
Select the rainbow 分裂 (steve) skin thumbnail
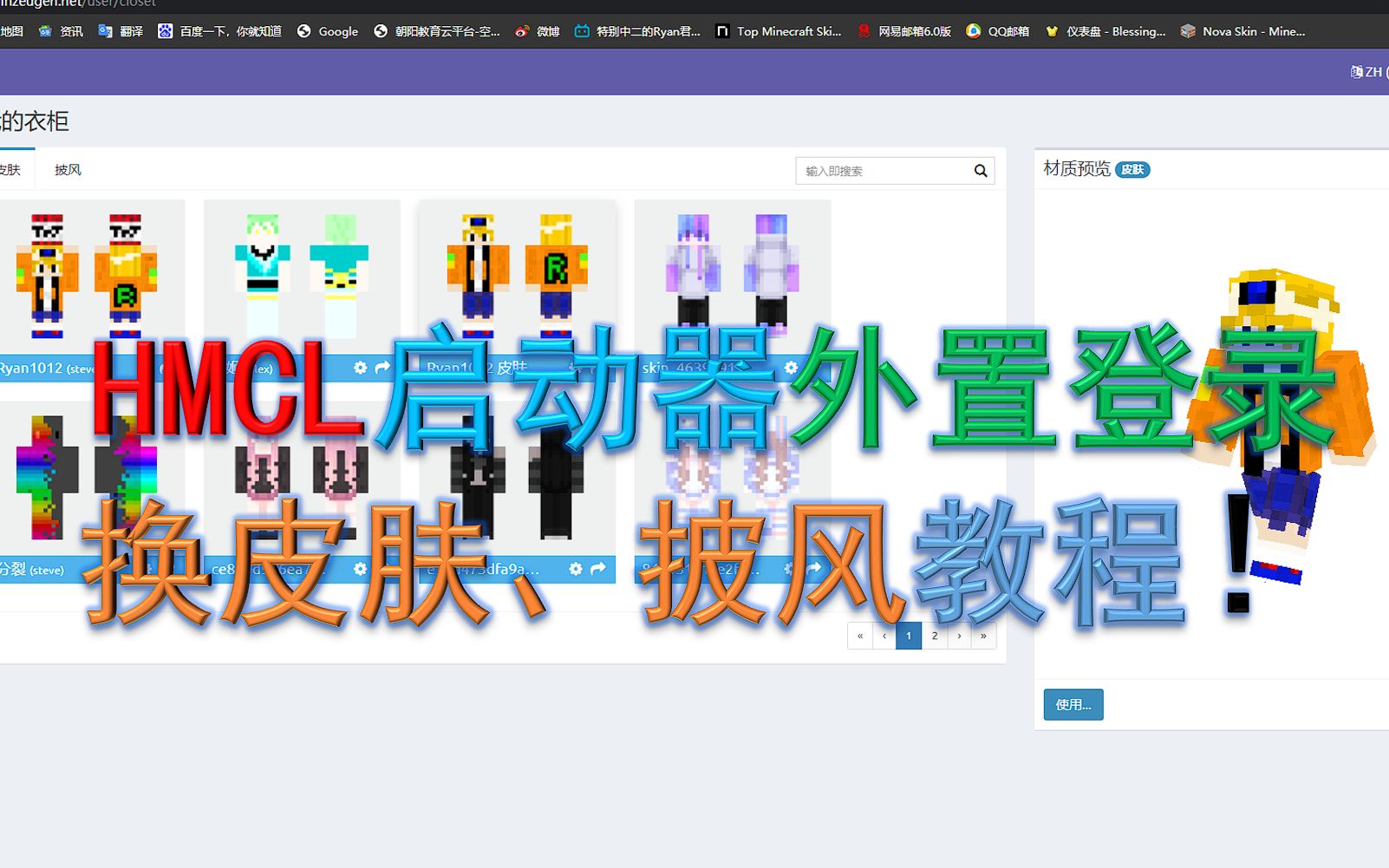[x=87, y=479]
